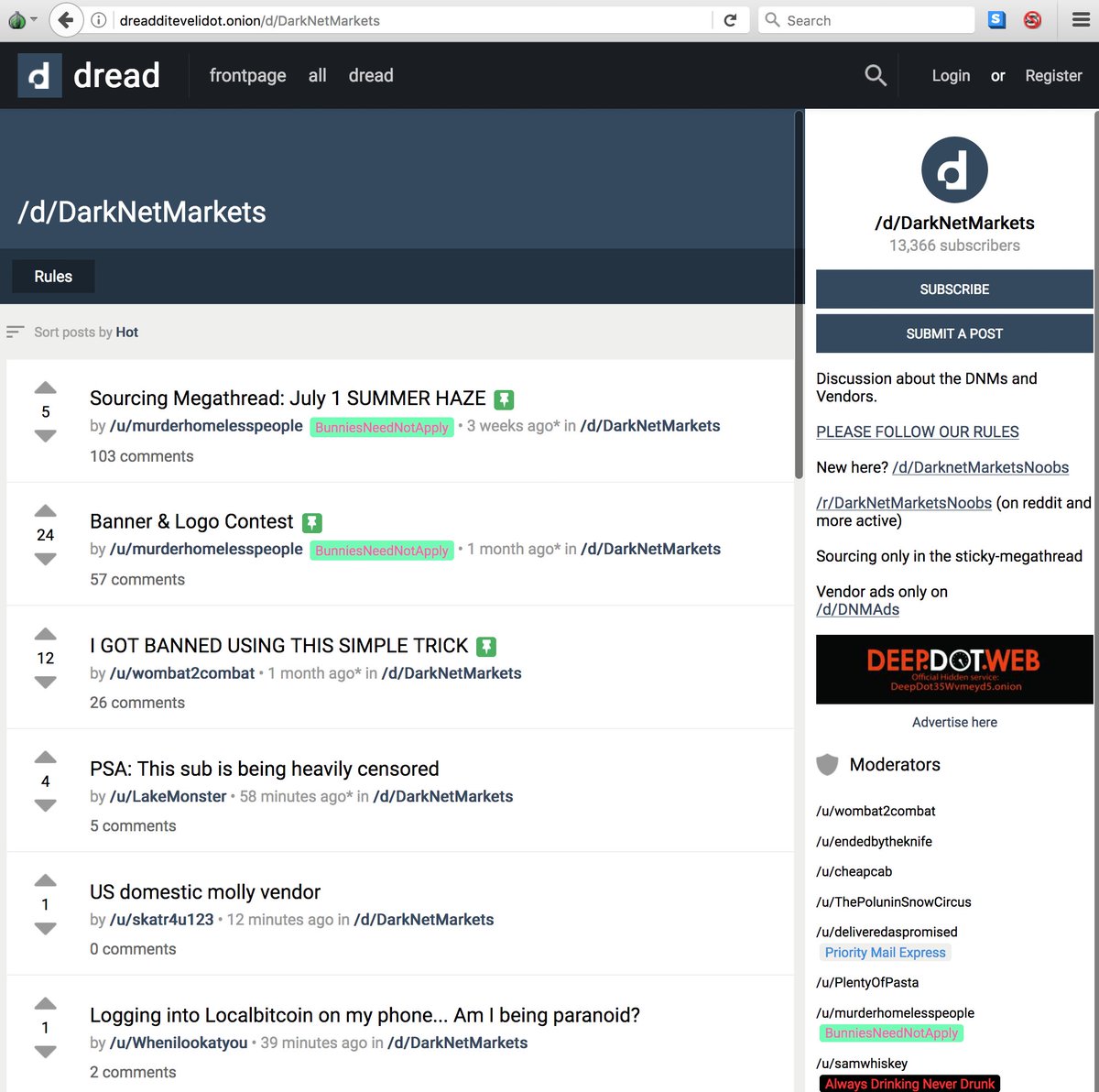Downvote the US domestic molly vendor post

point(46,929)
